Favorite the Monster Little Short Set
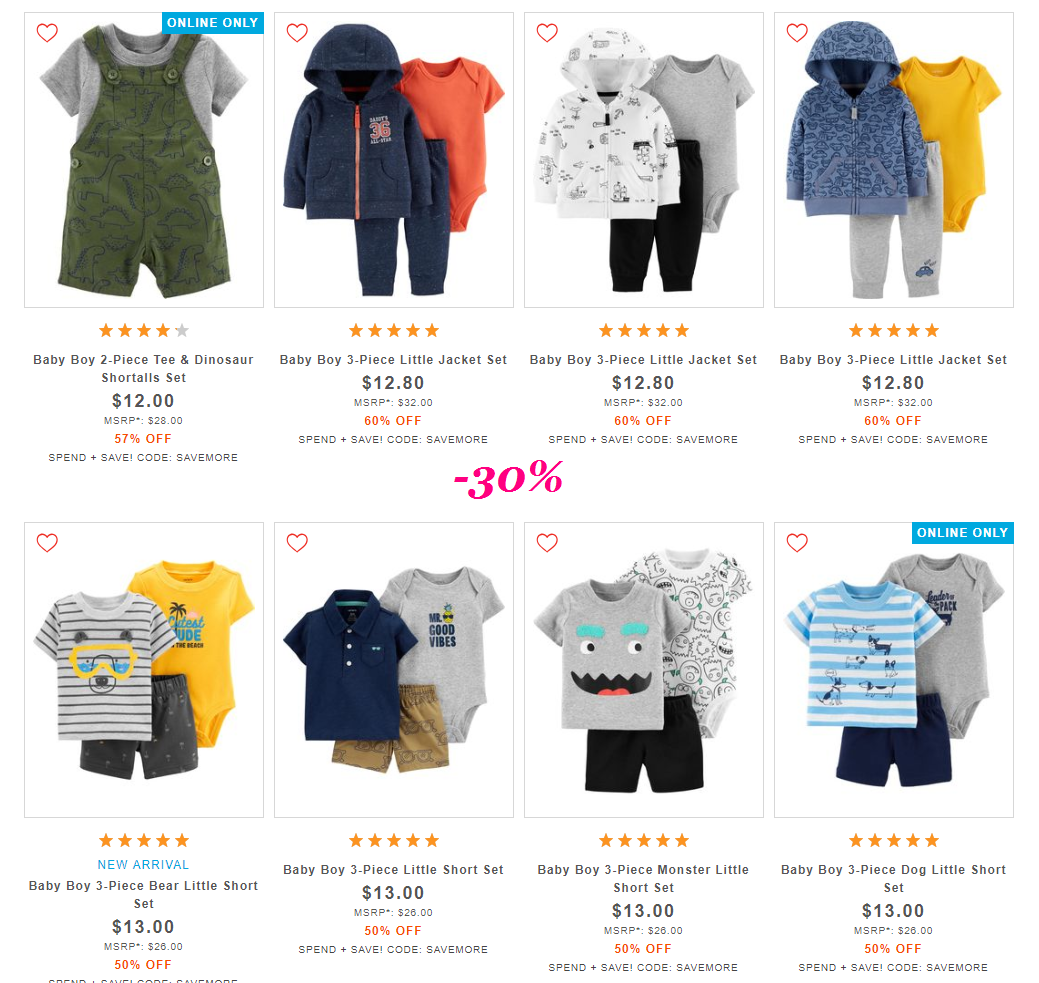 coord(547,543)
